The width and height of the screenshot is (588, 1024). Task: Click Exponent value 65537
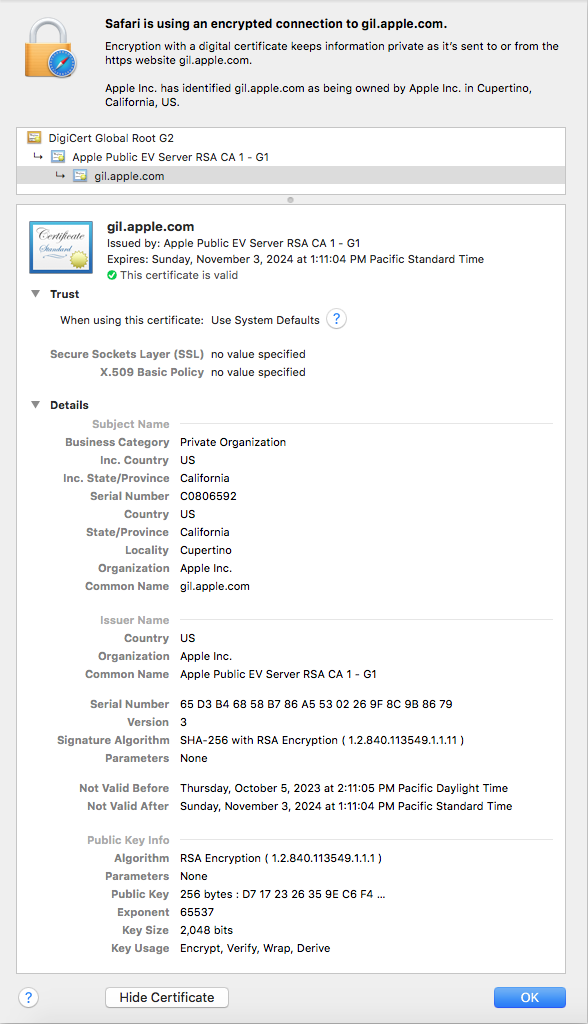197,912
